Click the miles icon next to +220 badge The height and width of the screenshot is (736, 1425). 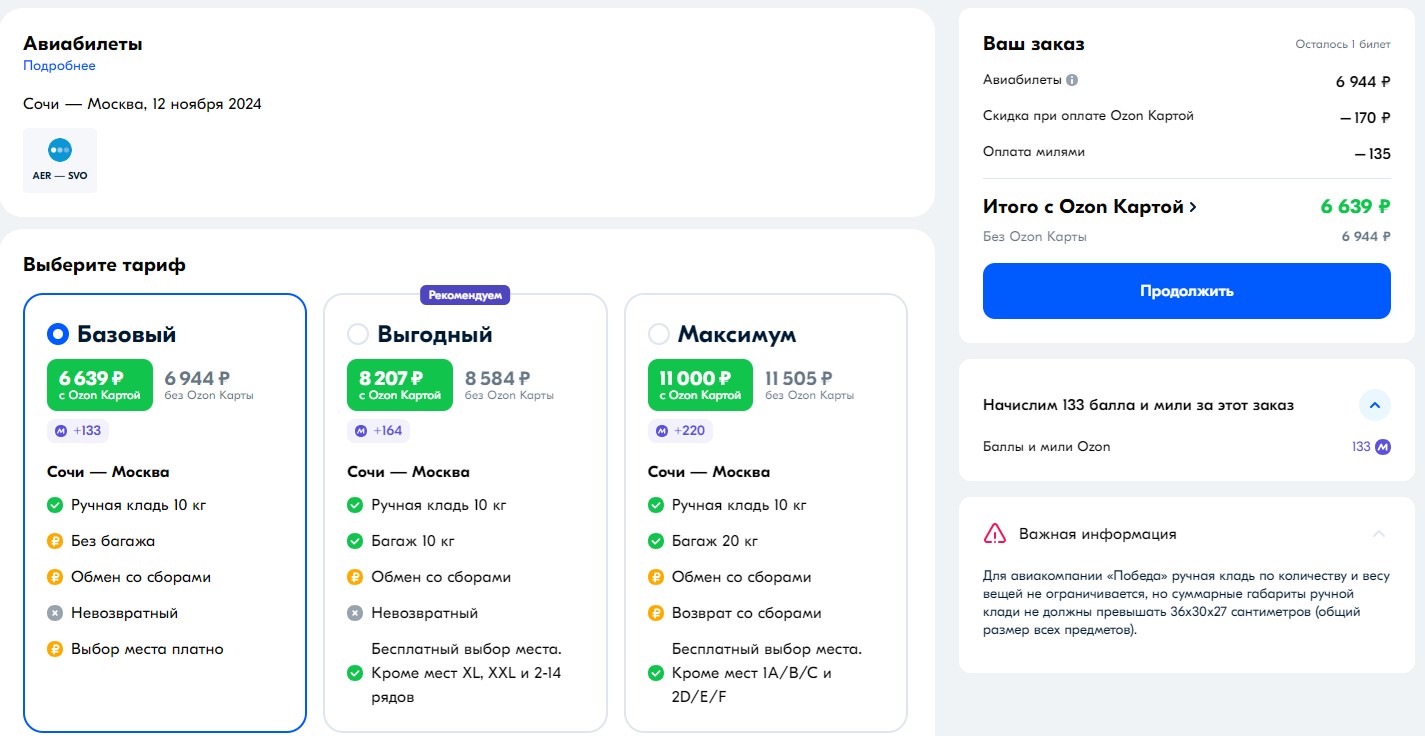pos(661,431)
